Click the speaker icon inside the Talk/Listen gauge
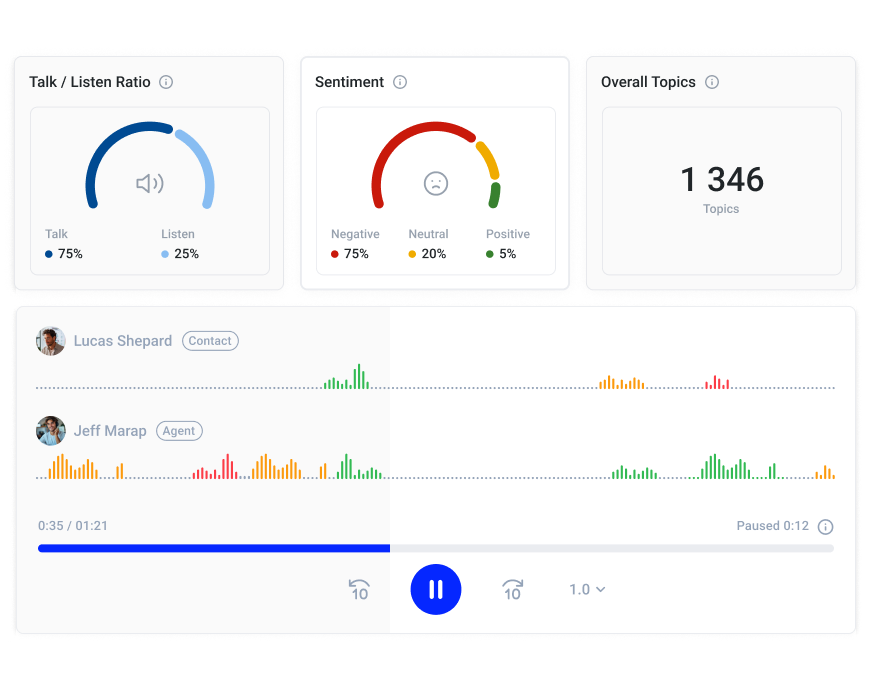The height and width of the screenshot is (690, 870). click(x=150, y=183)
